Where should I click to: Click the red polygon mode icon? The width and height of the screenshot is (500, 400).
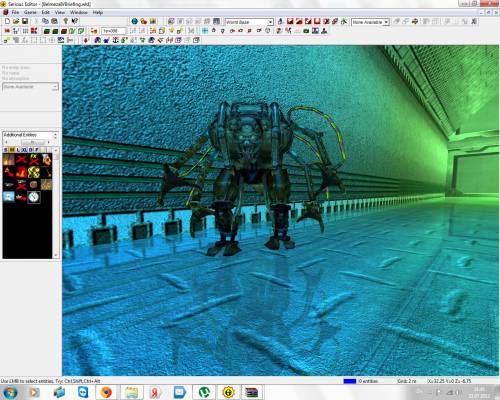click(x=64, y=31)
